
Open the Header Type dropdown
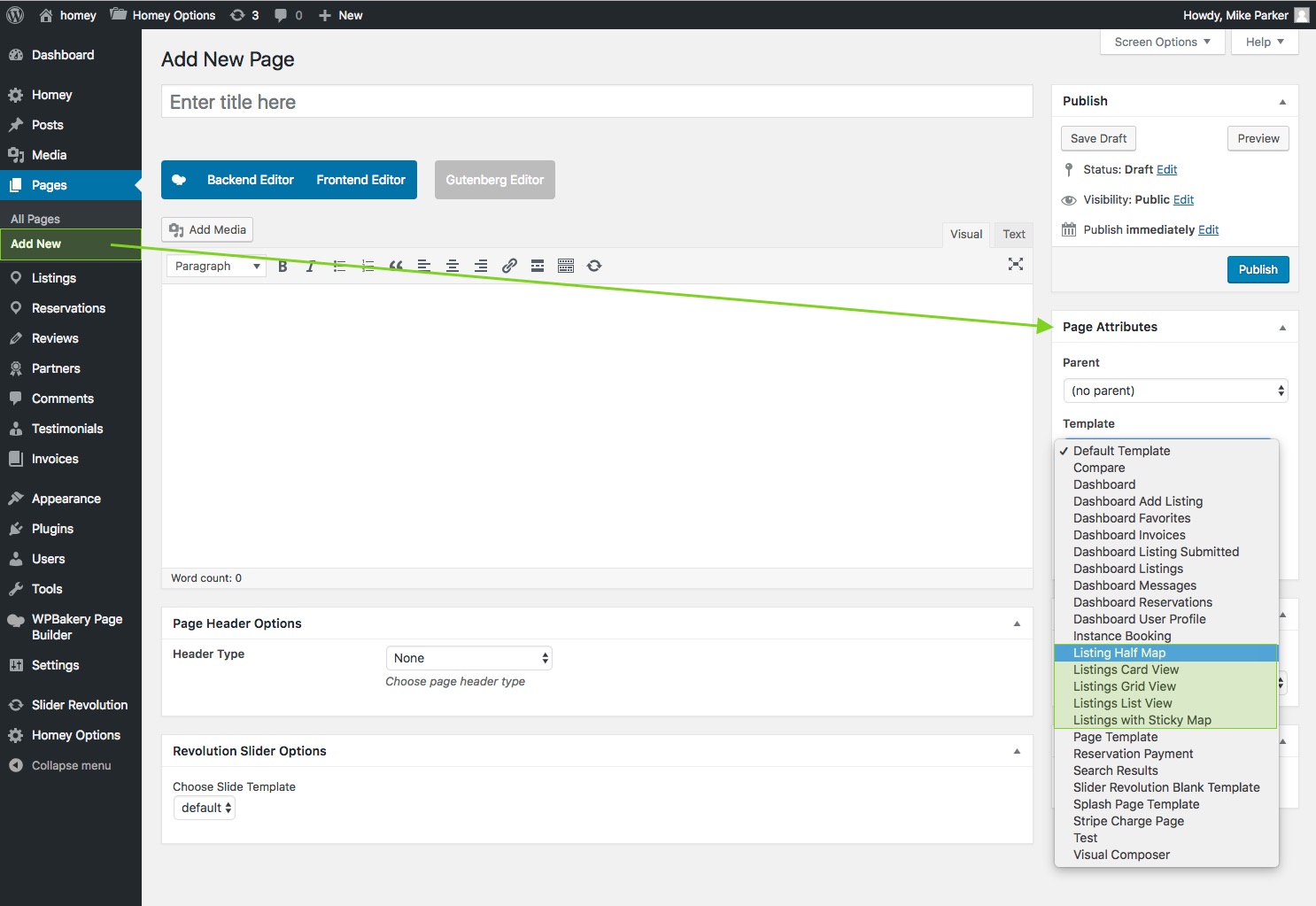click(x=469, y=658)
